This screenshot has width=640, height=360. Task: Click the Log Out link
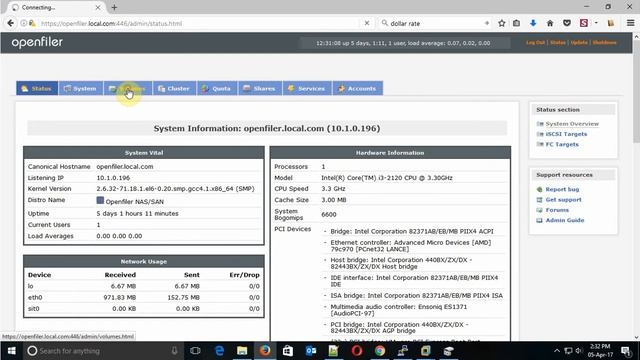point(535,42)
